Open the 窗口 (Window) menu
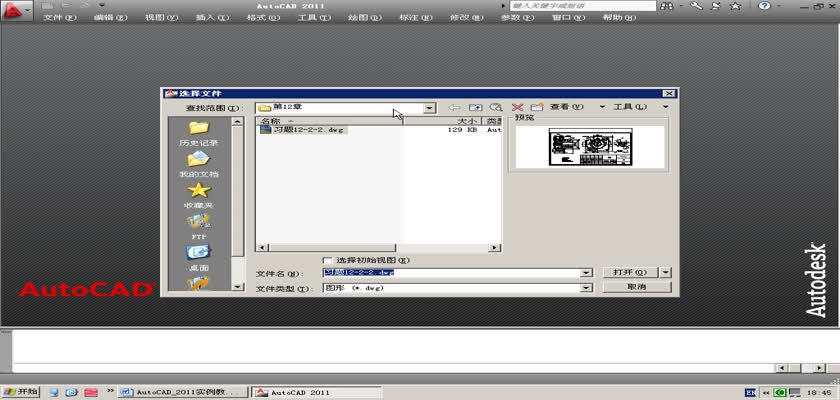The width and height of the screenshot is (840, 400). (568, 17)
